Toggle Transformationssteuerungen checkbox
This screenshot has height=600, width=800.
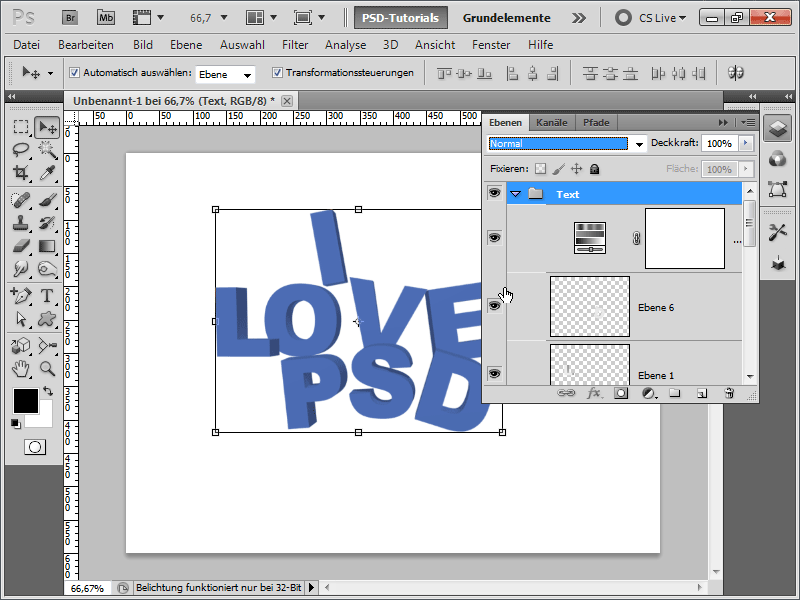point(277,72)
